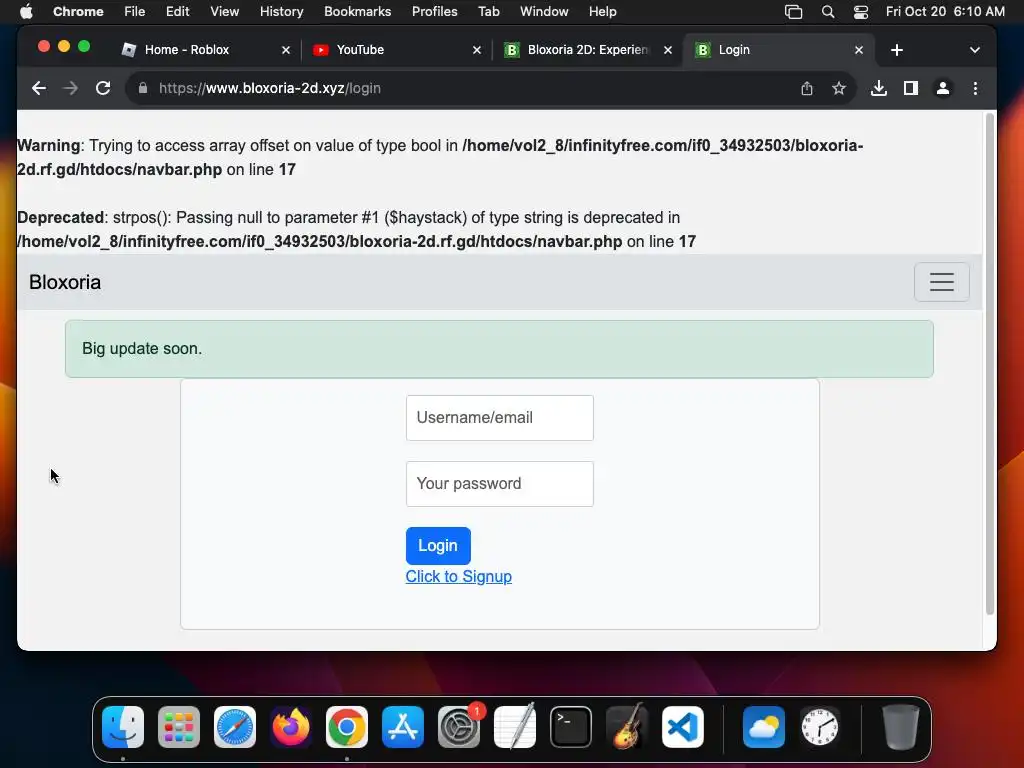
Task: Open the three-dot Chrome menu
Action: coord(975,88)
